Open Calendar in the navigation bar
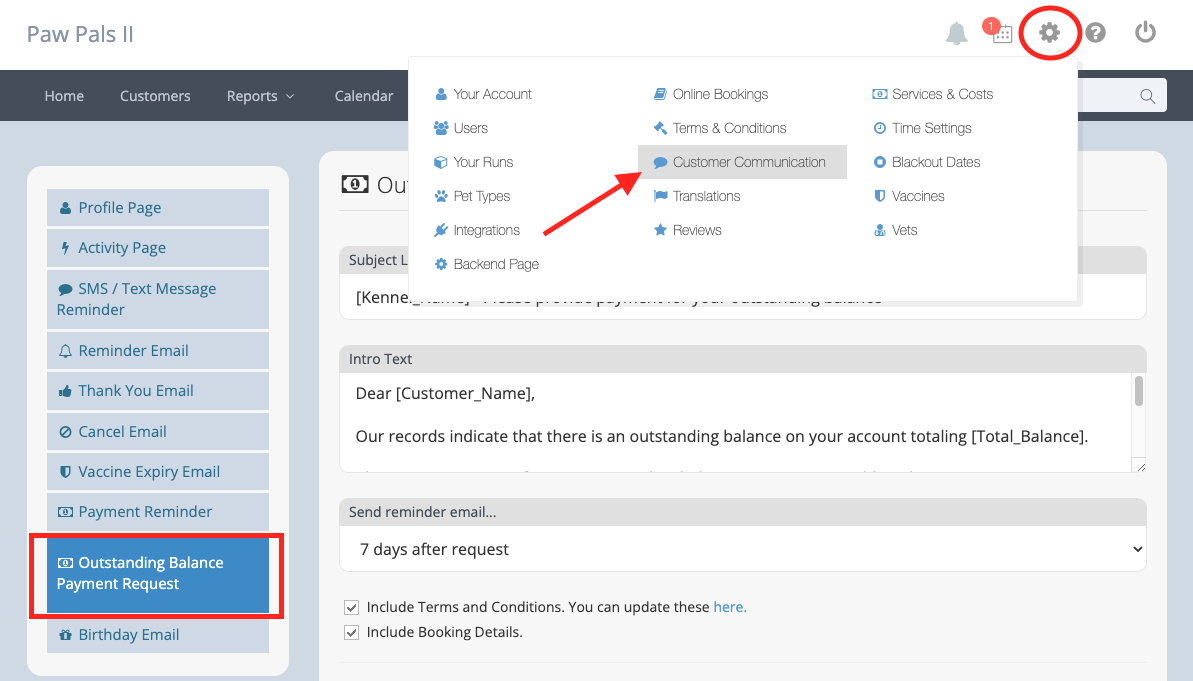Viewport: 1193px width, 681px height. [364, 96]
